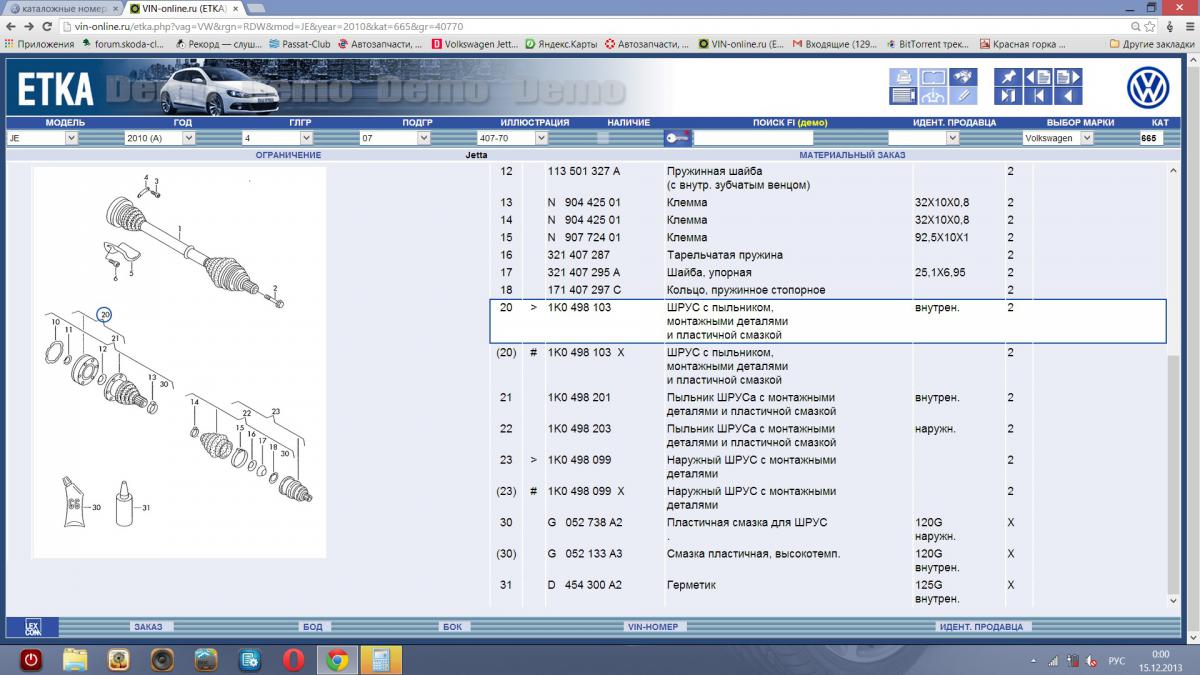1200x675 pixels.
Task: Open the ГЛГР dropdown showing 4
Action: (278, 138)
